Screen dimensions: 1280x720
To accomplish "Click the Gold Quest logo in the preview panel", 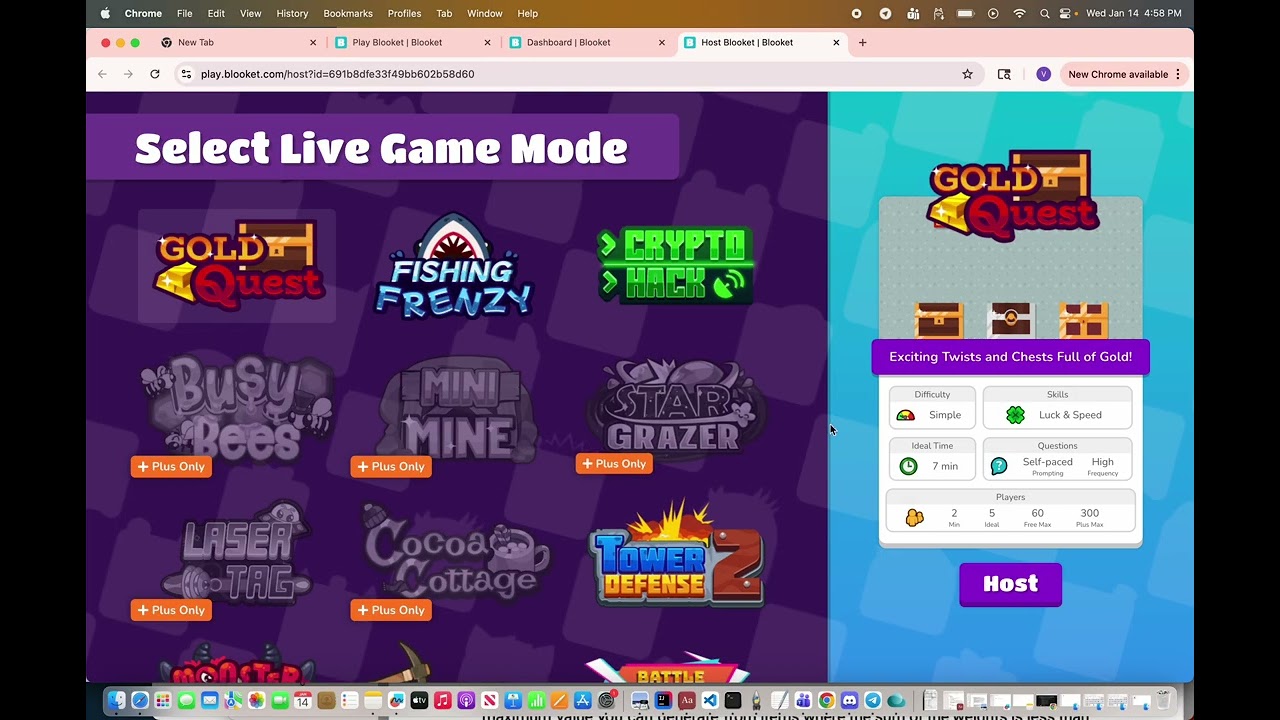I will click(x=1012, y=196).
